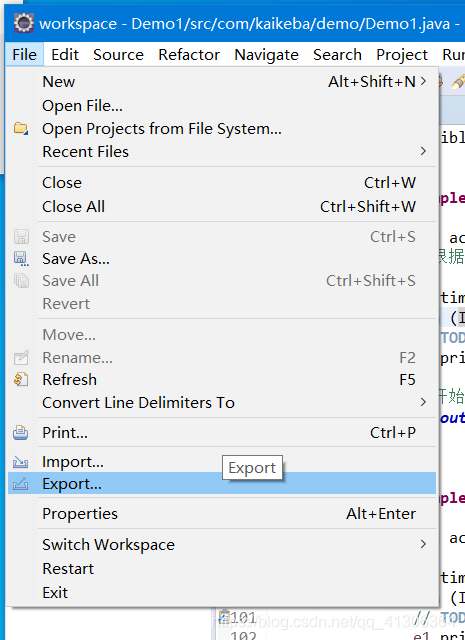The width and height of the screenshot is (465, 640).
Task: Click the Save As disk icon
Action: click(21, 259)
